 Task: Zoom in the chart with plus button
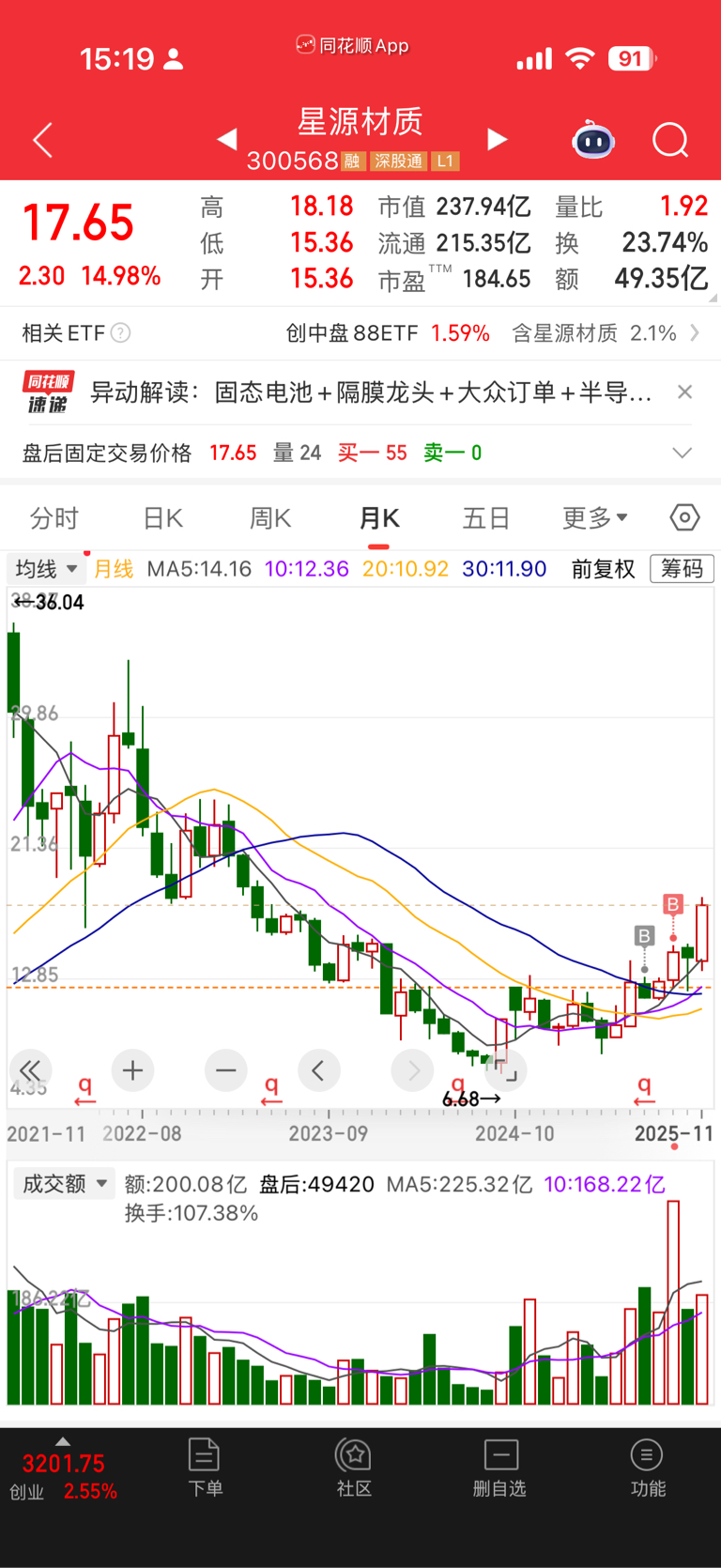(x=132, y=1070)
